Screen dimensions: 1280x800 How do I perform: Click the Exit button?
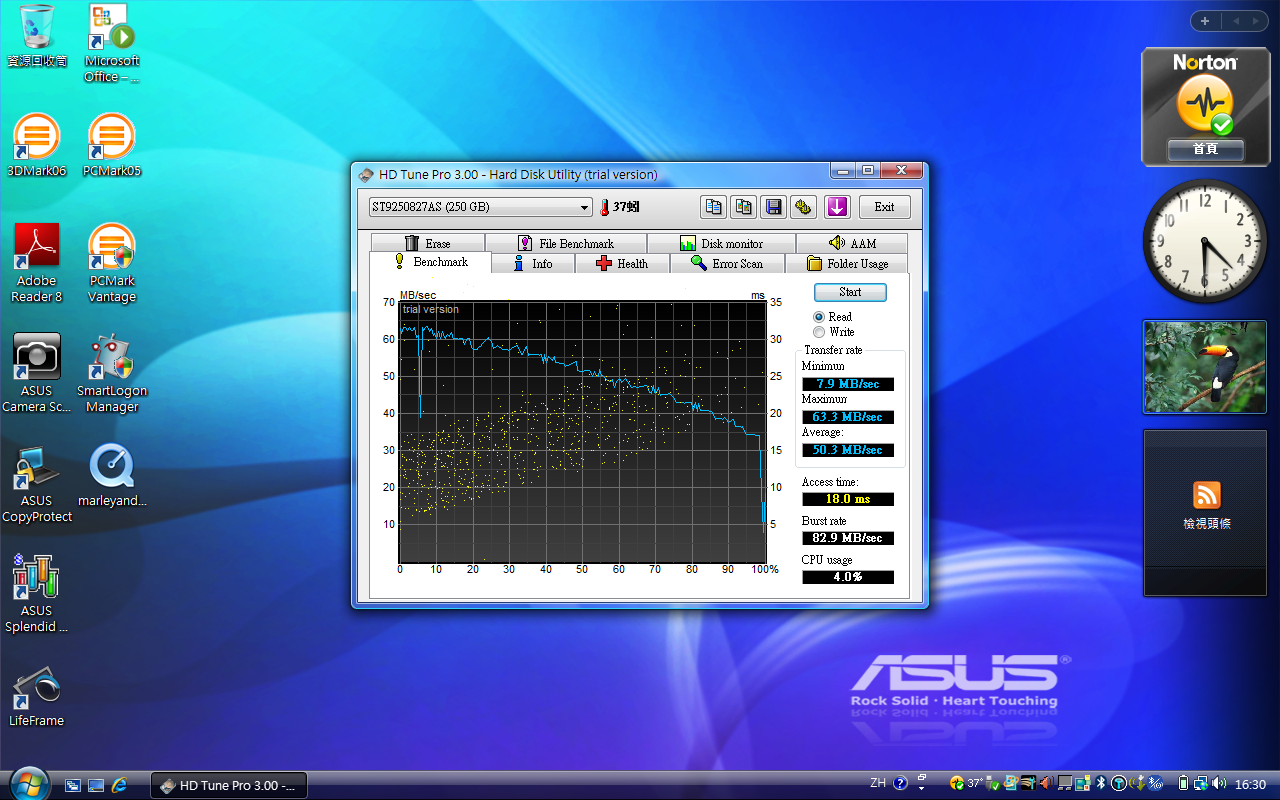point(884,207)
